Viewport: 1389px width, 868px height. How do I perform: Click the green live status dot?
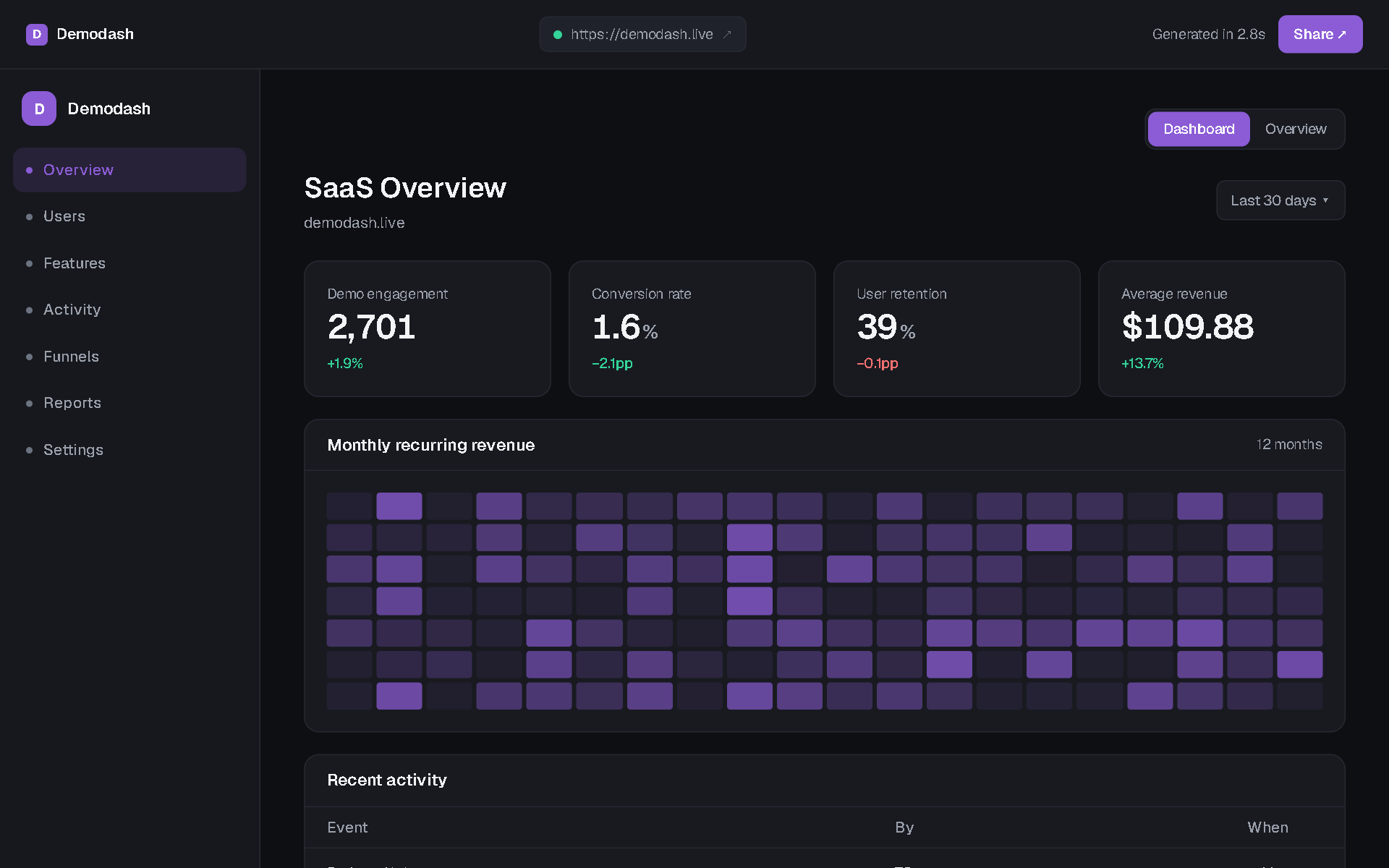pyautogui.click(x=558, y=34)
